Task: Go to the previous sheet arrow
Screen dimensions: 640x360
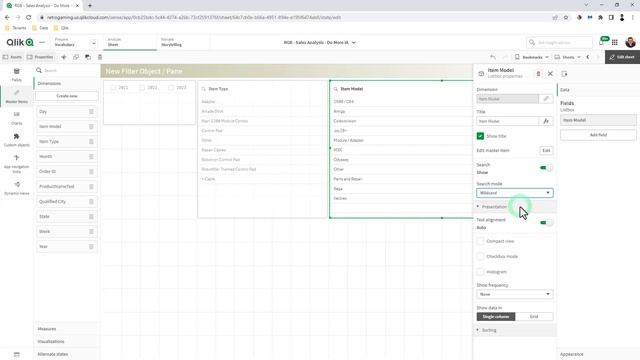Action: pos(588,57)
